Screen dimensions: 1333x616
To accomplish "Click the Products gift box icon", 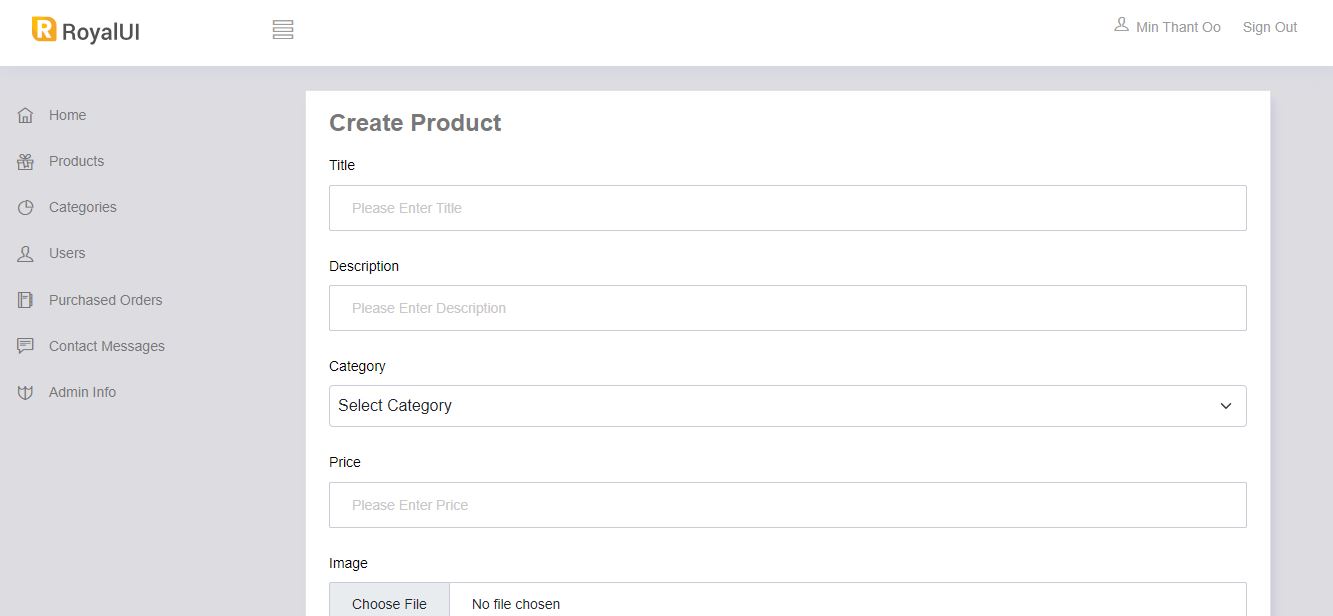I will click(26, 161).
